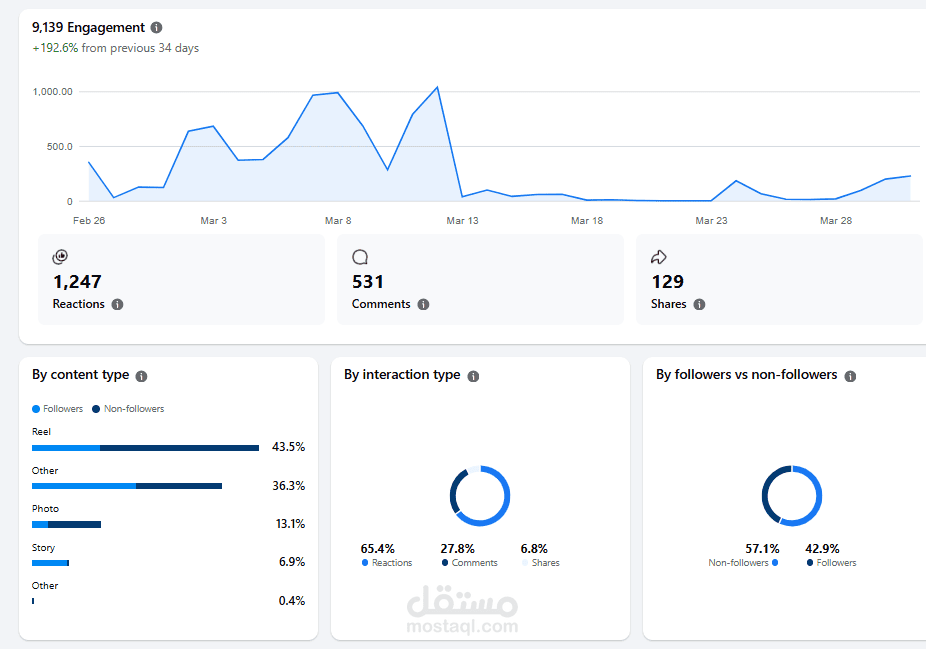Screen dimensions: 926x649
Task: Click the 13.1% value for Photo
Action: (x=291, y=524)
